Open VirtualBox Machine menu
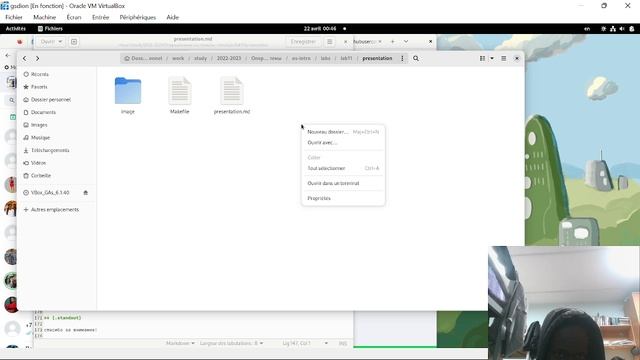The width and height of the screenshot is (640, 360). coord(44,17)
